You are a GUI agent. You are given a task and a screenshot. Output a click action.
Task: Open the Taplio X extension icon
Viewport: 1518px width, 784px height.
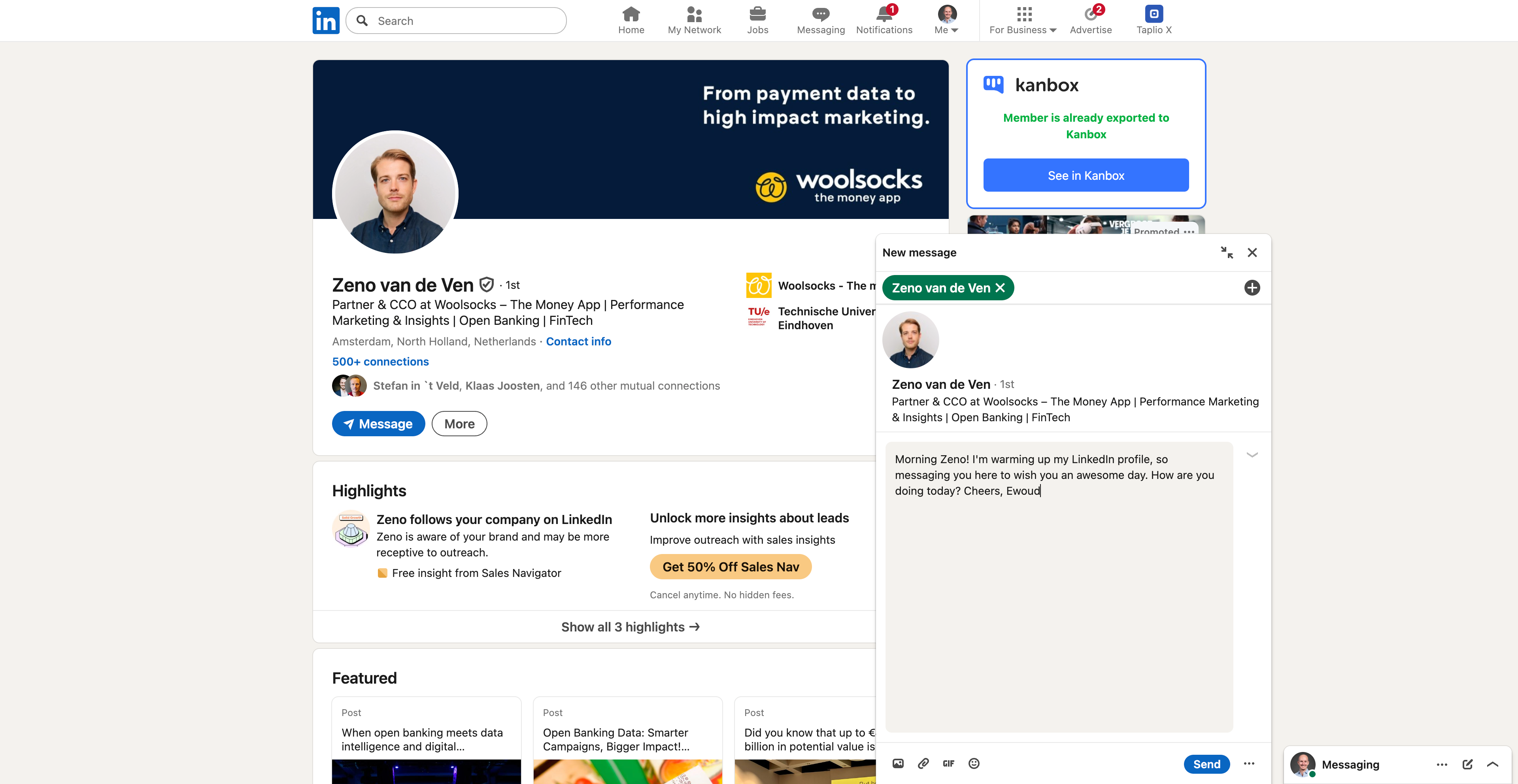(x=1154, y=21)
